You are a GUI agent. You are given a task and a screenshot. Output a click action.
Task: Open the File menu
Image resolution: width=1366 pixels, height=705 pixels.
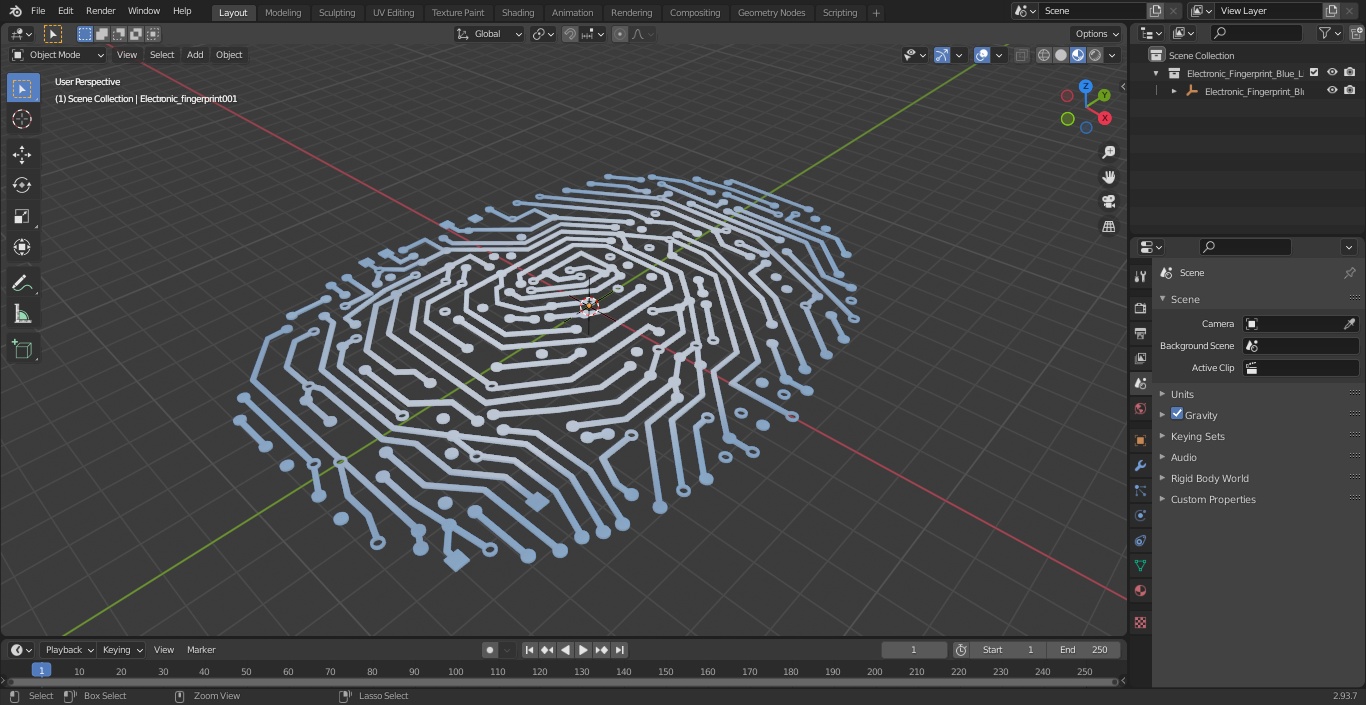pyautogui.click(x=38, y=11)
